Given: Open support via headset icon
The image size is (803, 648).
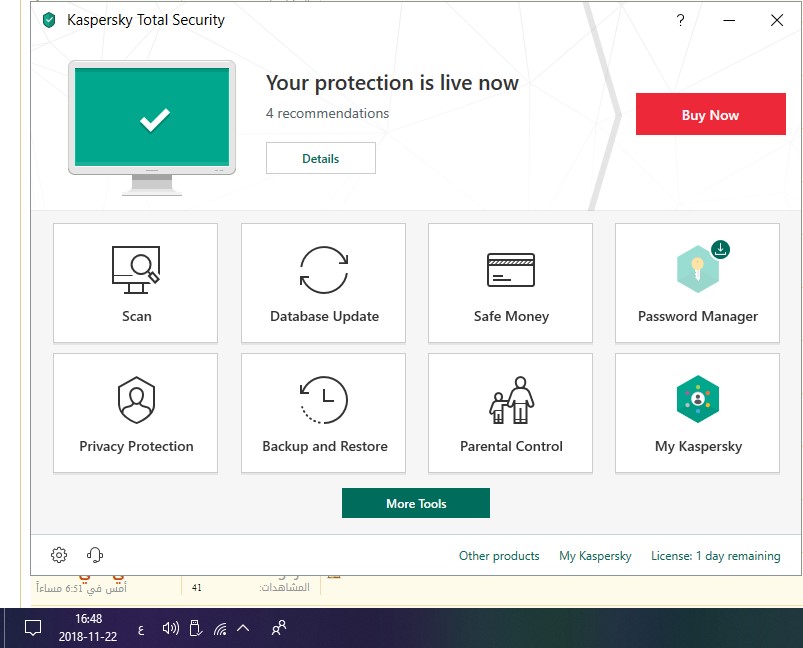Looking at the screenshot, I should (95, 555).
